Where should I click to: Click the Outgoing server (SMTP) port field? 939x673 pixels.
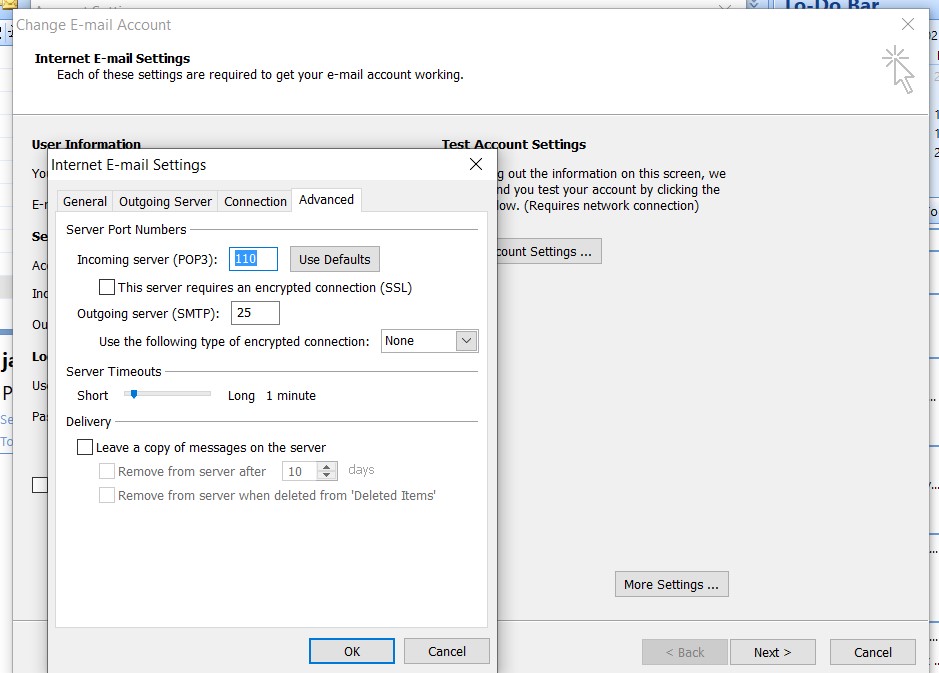click(255, 314)
